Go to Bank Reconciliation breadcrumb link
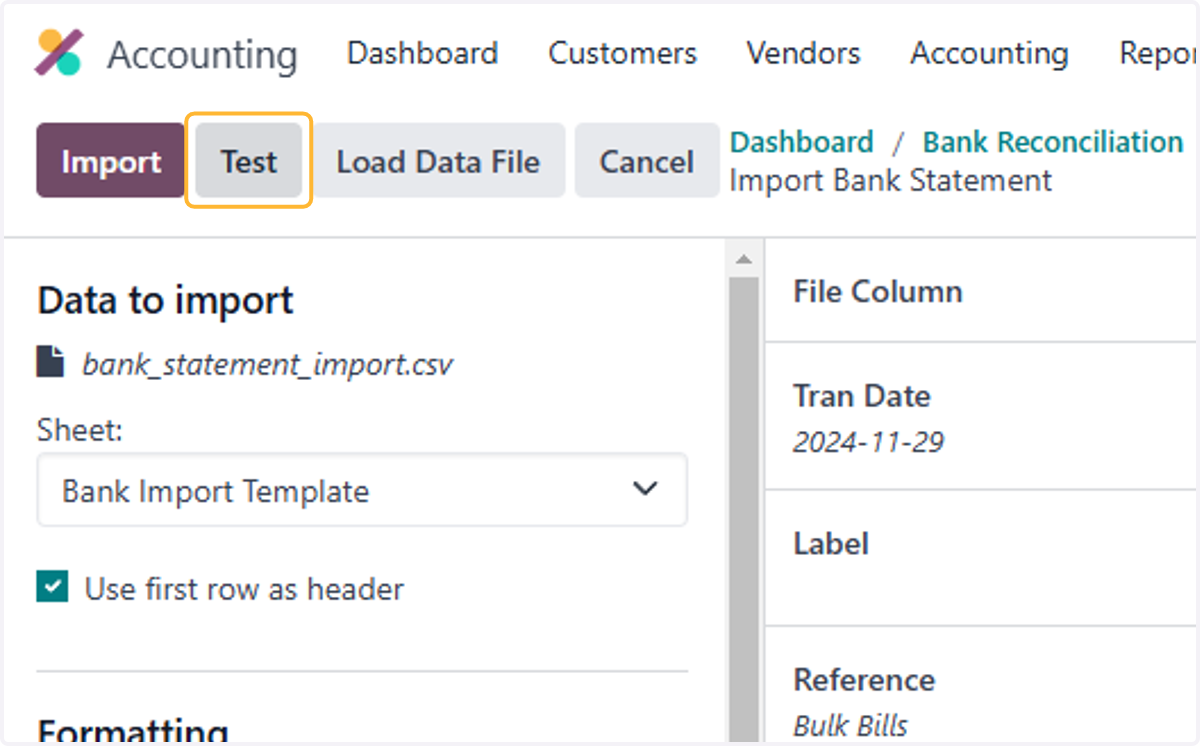Viewport: 1200px width, 746px height. pos(1053,142)
